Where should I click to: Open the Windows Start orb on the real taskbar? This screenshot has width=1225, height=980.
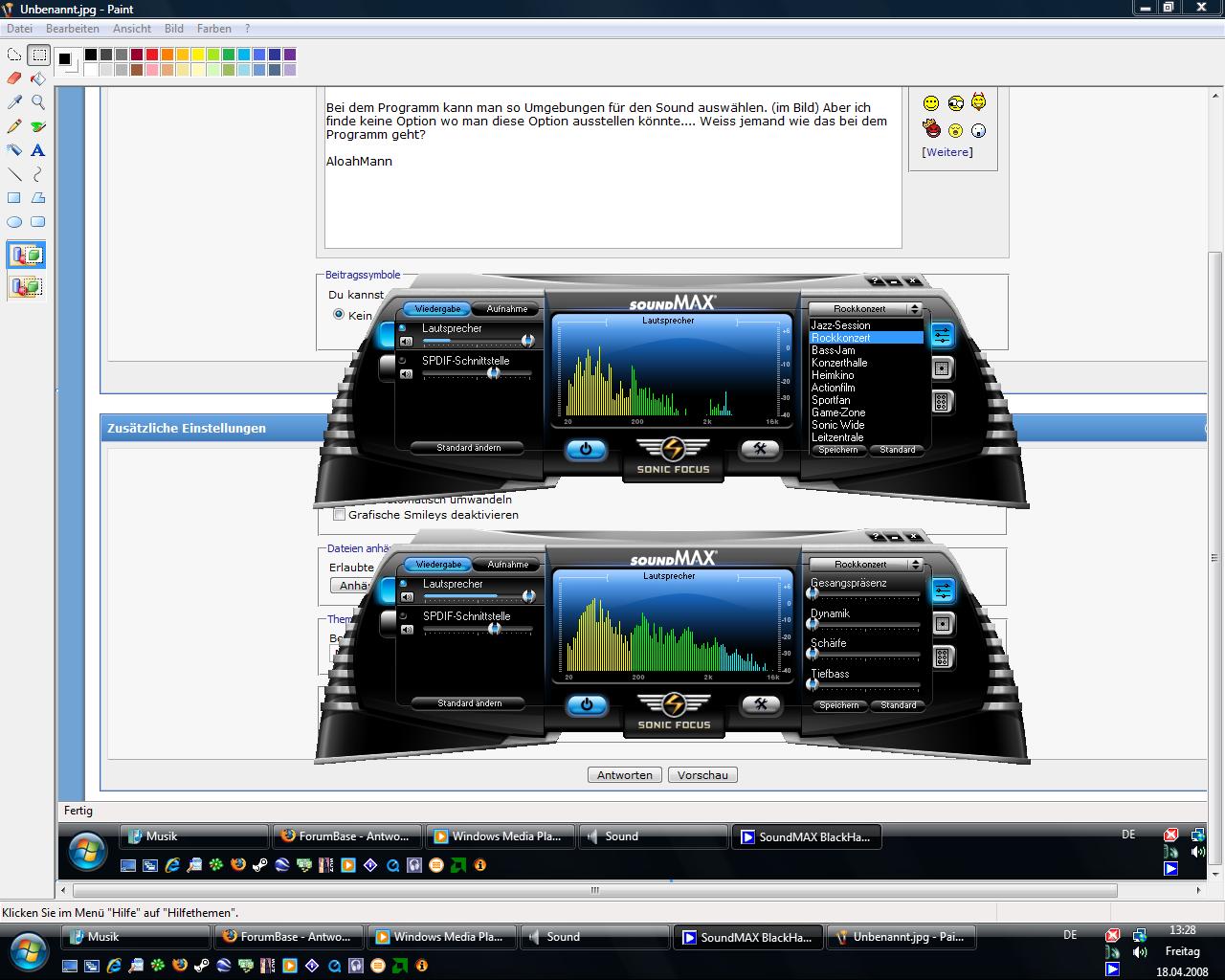pyautogui.click(x=27, y=951)
